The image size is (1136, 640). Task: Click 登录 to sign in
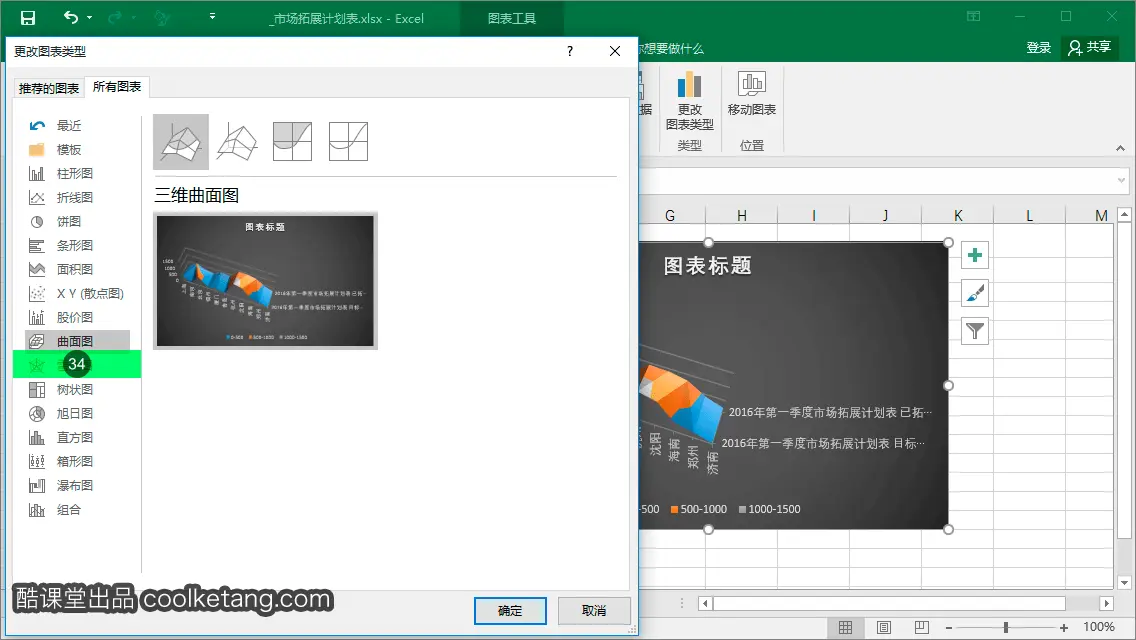1038,47
